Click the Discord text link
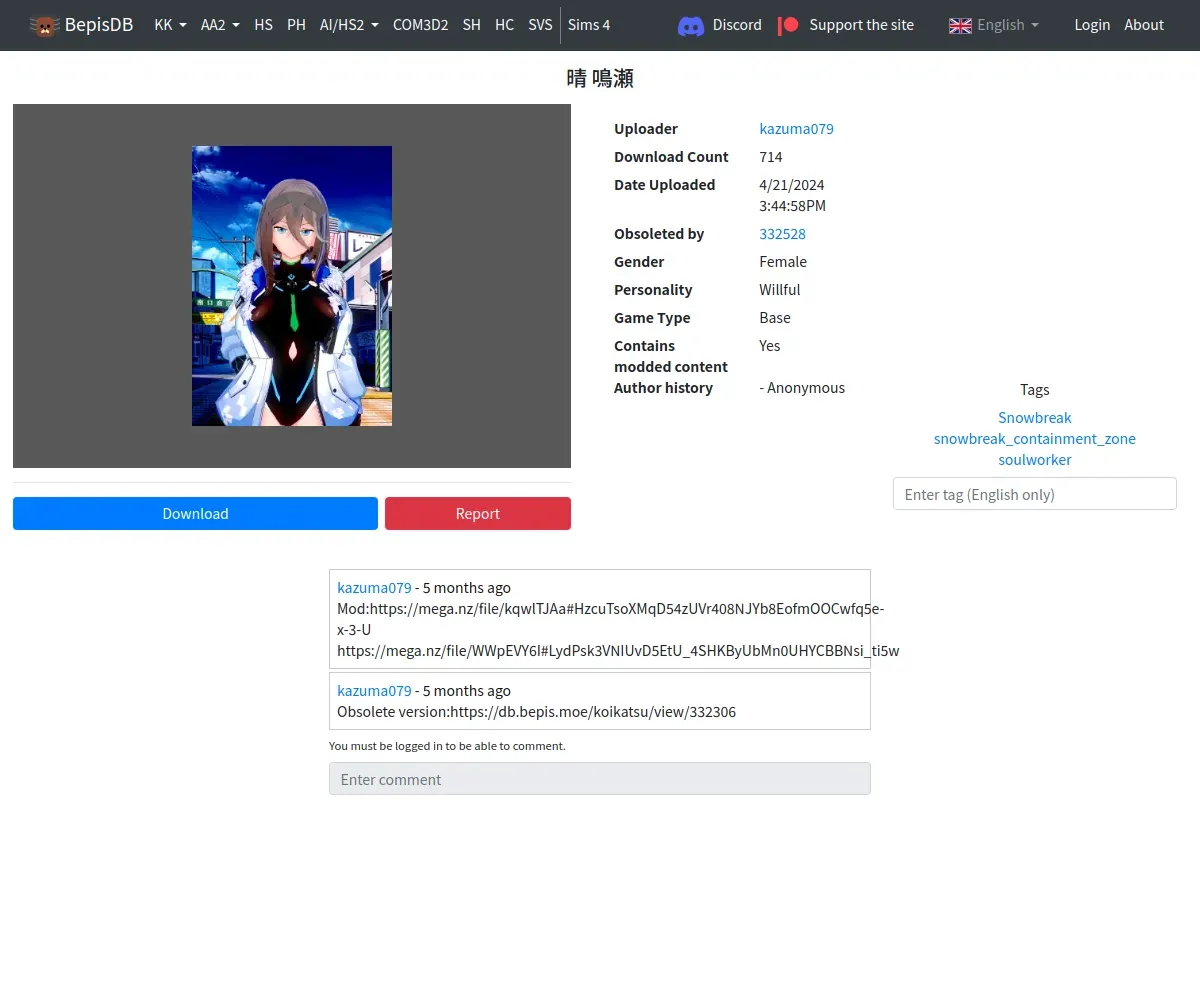 pyautogui.click(x=737, y=25)
